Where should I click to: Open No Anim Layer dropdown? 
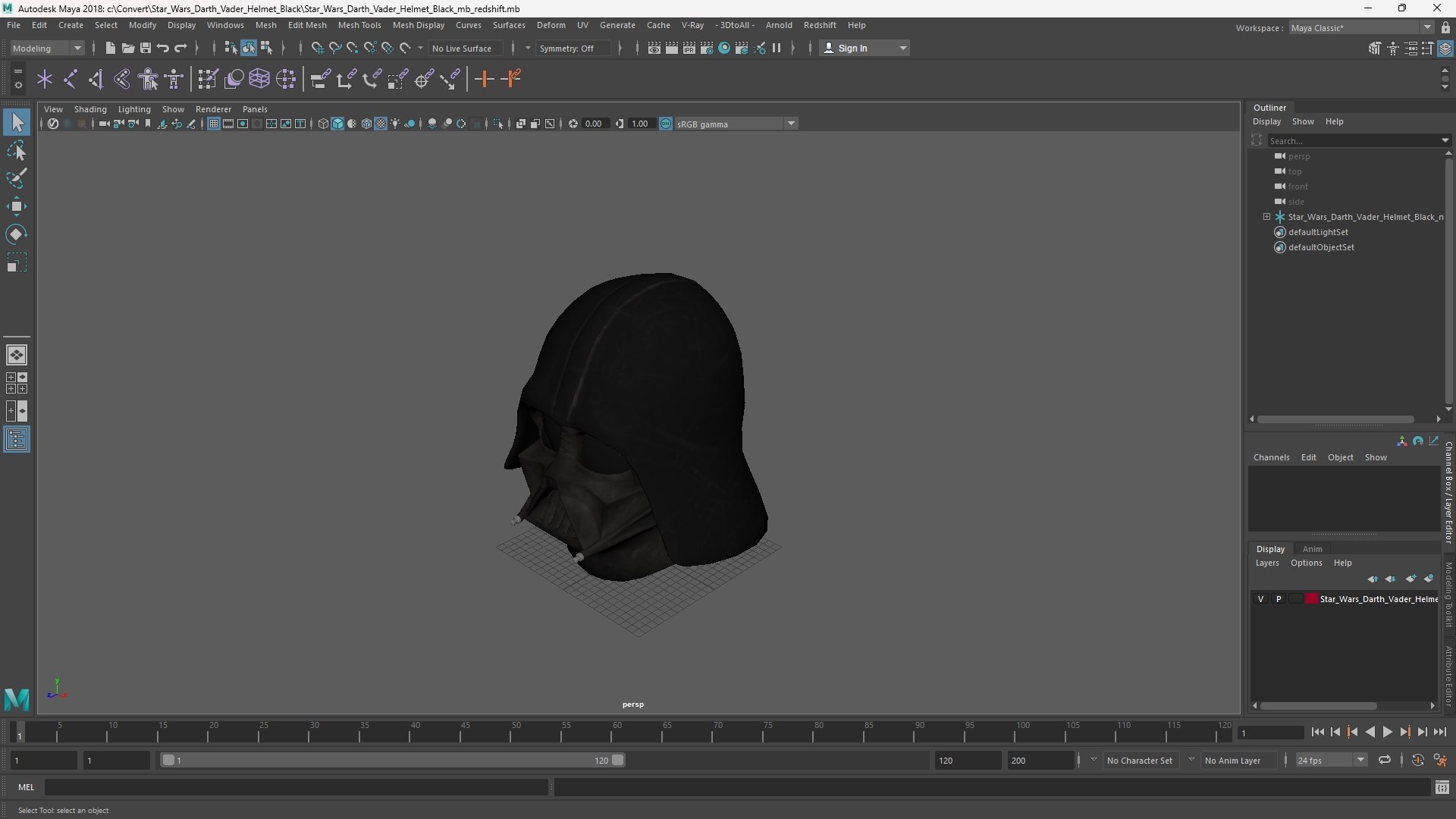click(x=1238, y=760)
